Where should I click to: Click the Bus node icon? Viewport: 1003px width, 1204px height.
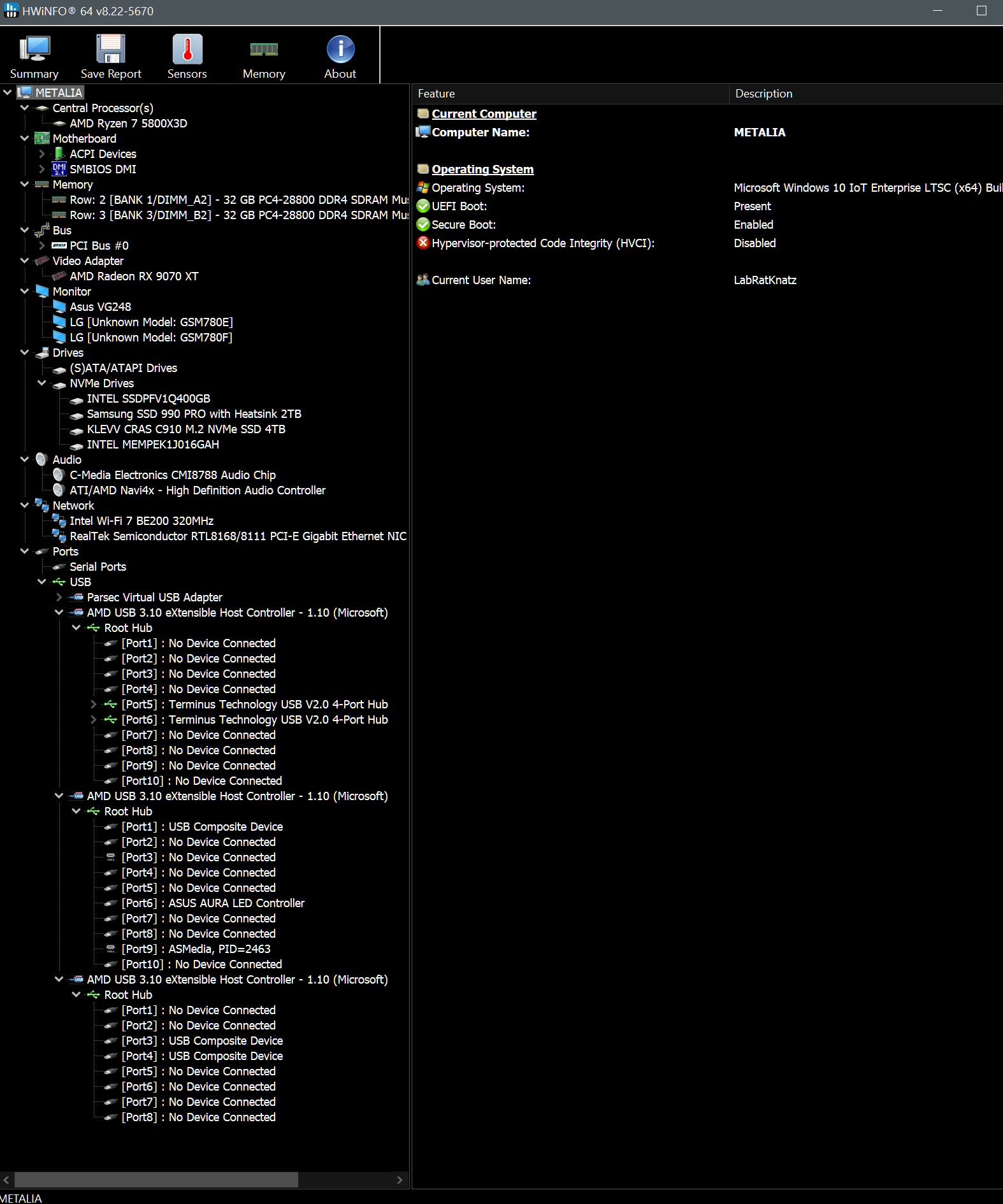pos(42,230)
